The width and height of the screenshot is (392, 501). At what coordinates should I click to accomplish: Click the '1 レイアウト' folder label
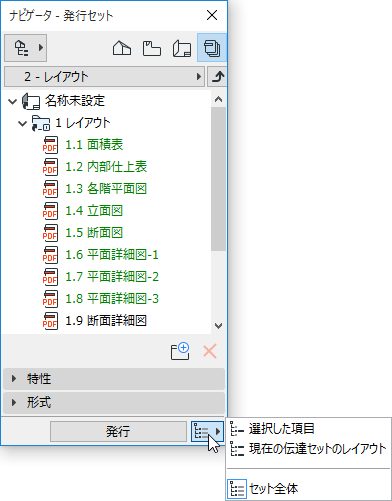(x=83, y=123)
